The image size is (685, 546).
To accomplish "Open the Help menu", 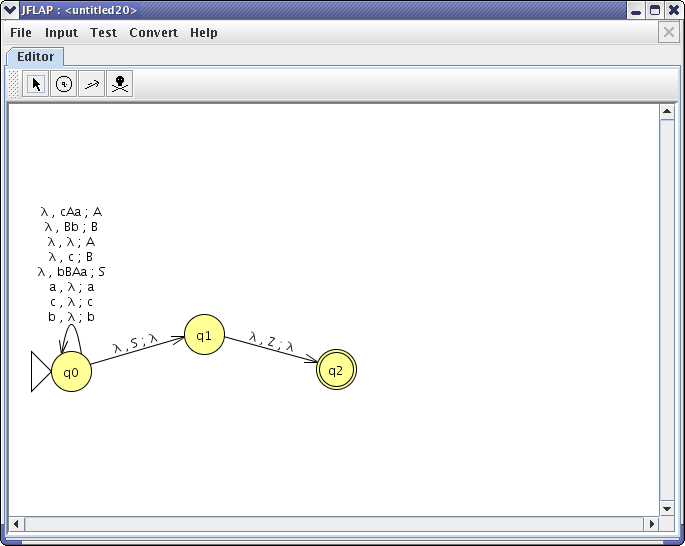I will (x=204, y=33).
